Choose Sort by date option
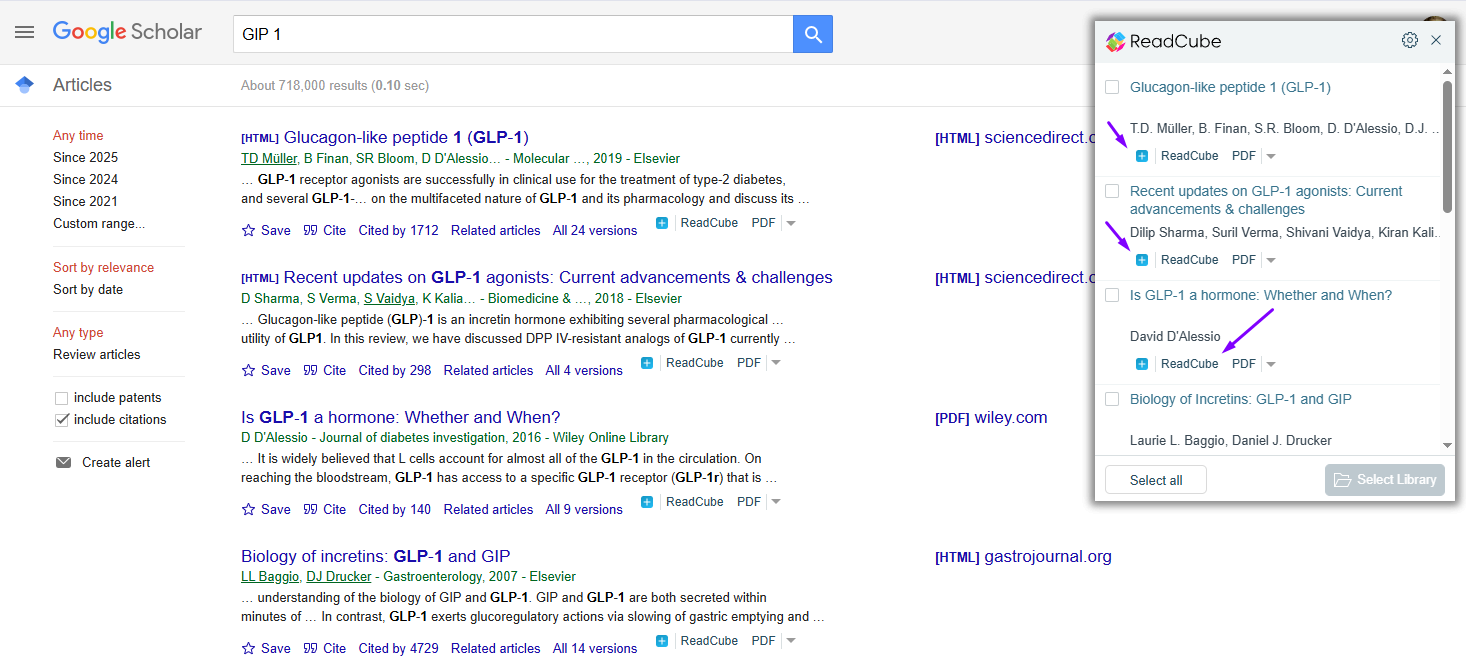 88,290
